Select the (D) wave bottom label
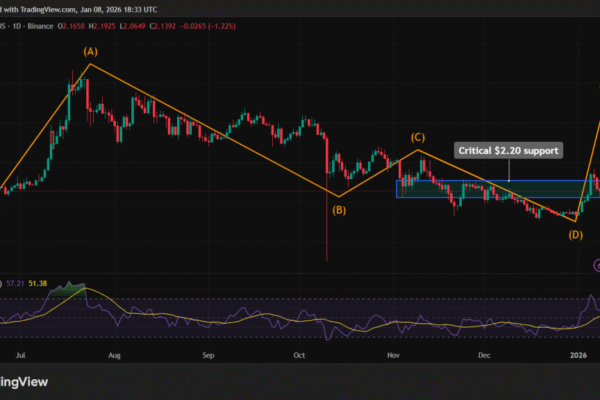The height and width of the screenshot is (400, 600). coord(576,235)
